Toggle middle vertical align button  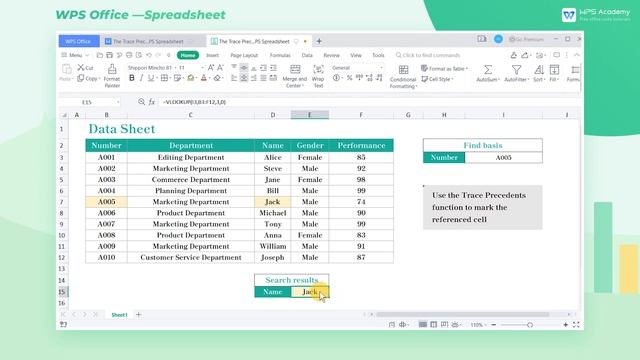[244, 68]
